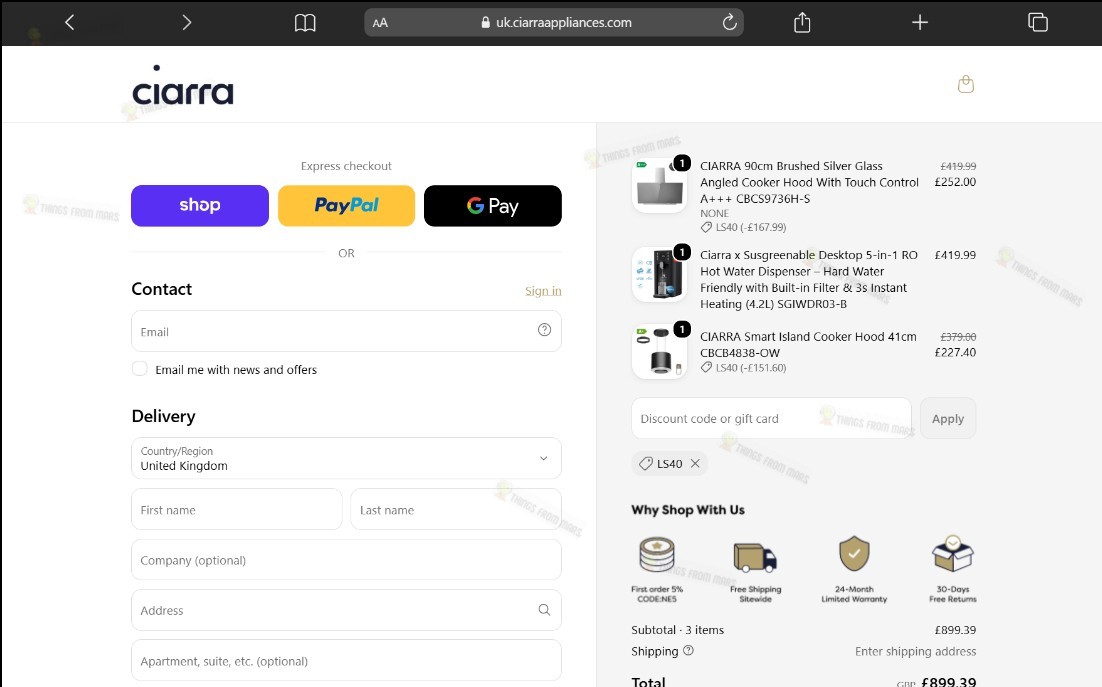Open the Country/Region dropdown

click(x=346, y=458)
